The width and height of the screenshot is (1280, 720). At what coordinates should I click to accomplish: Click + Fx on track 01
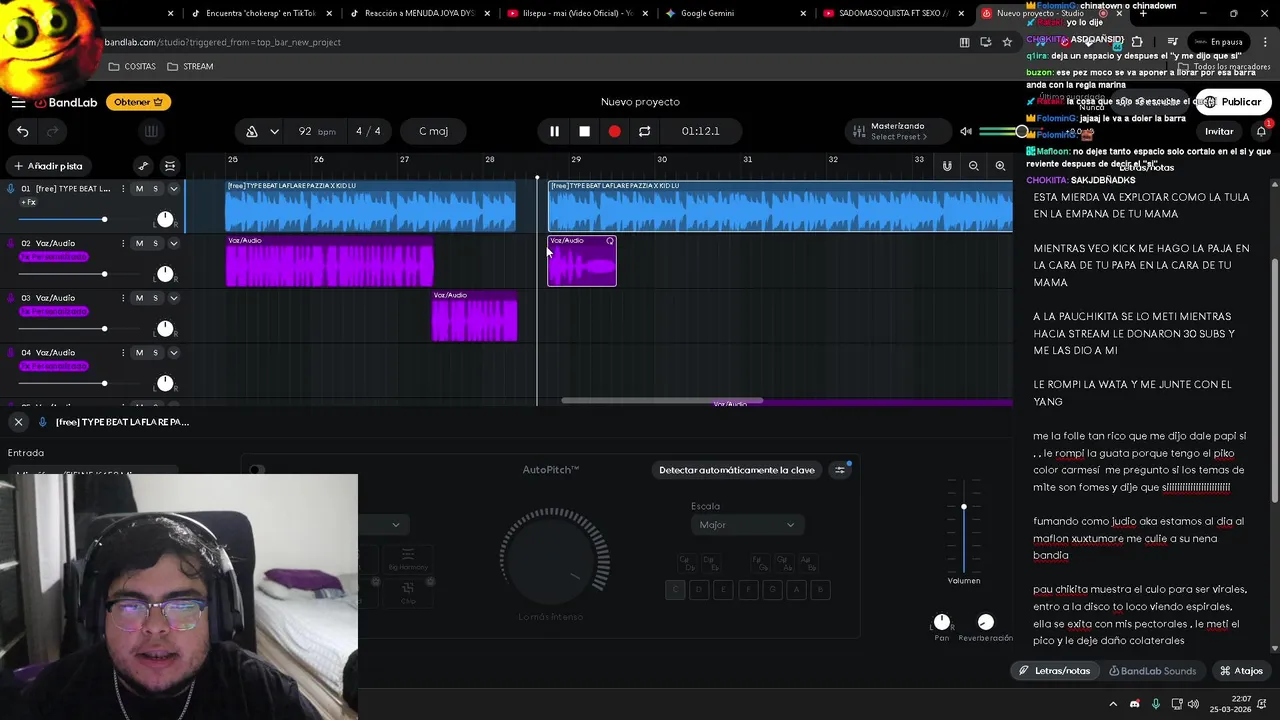pyautogui.click(x=28, y=202)
